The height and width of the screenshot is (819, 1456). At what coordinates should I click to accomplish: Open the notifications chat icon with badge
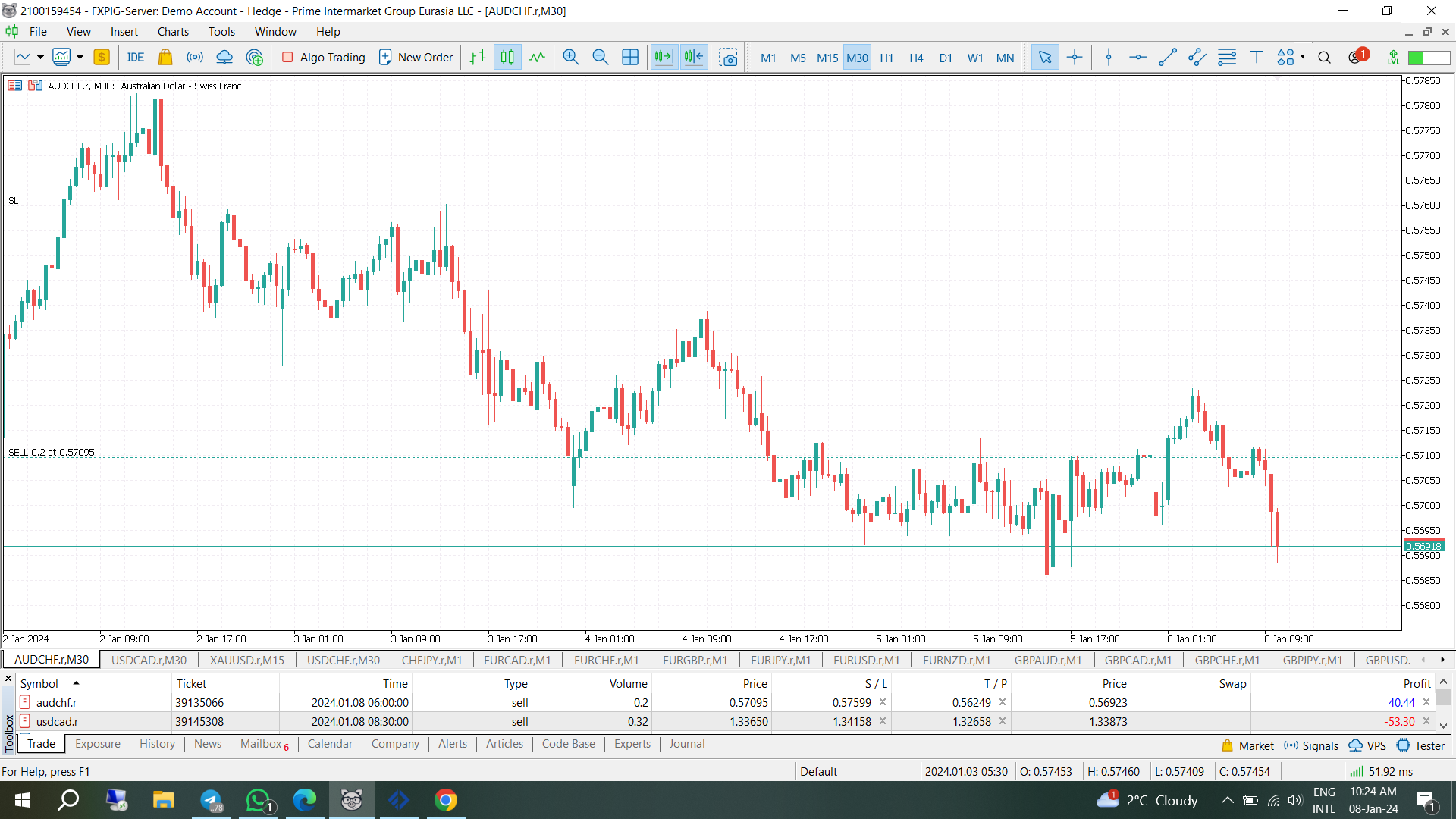[1357, 57]
